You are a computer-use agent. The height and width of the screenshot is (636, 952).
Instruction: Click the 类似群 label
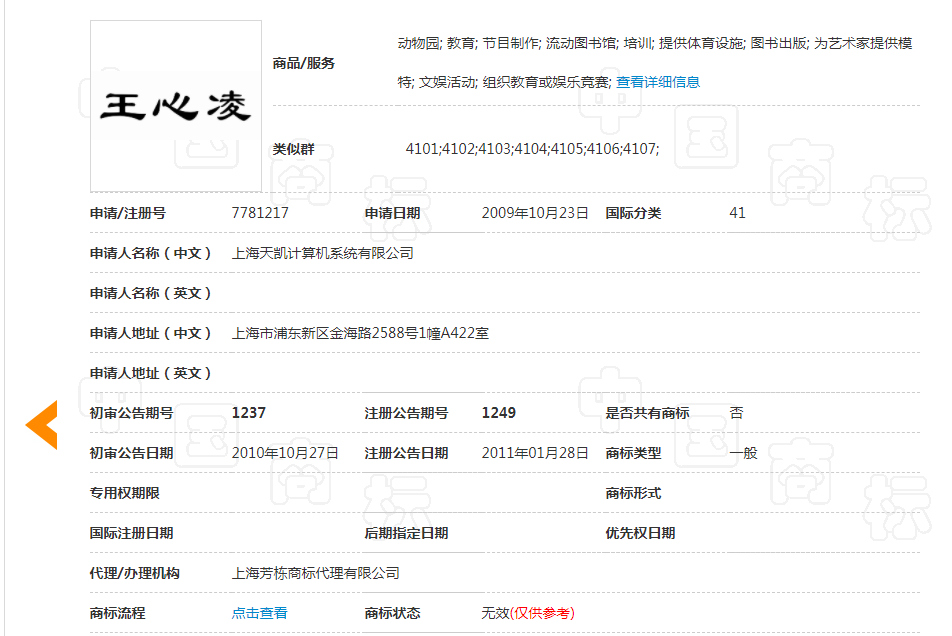tap(293, 149)
